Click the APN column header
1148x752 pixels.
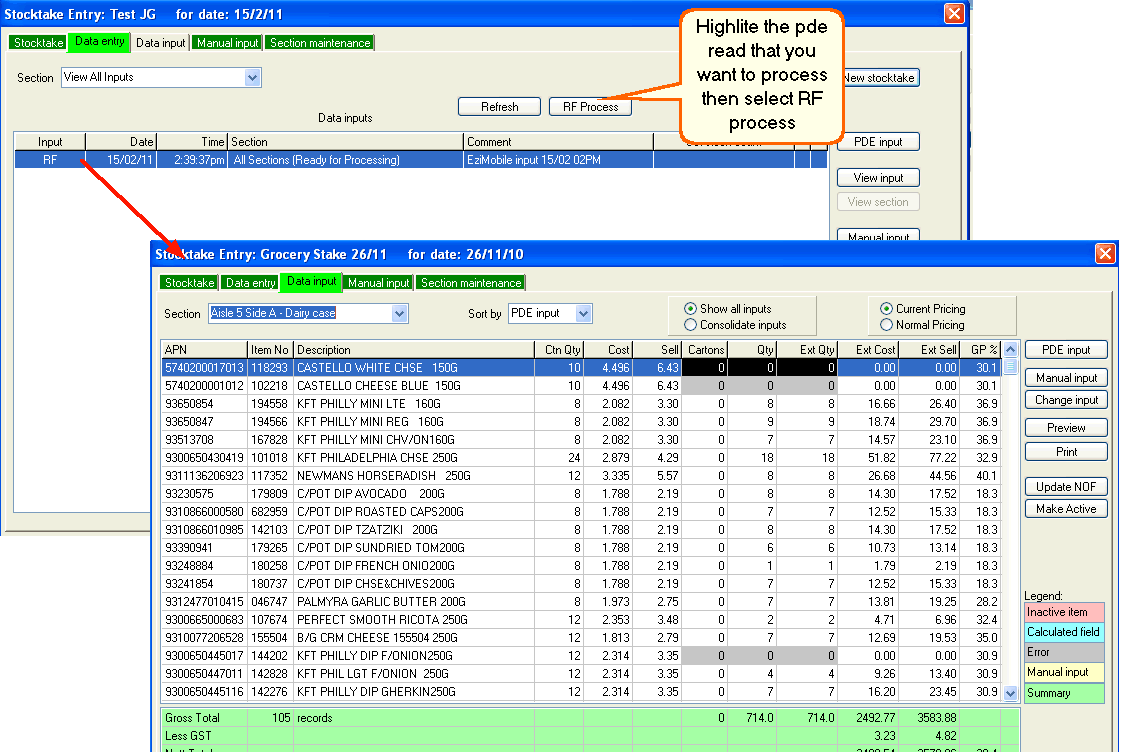204,350
